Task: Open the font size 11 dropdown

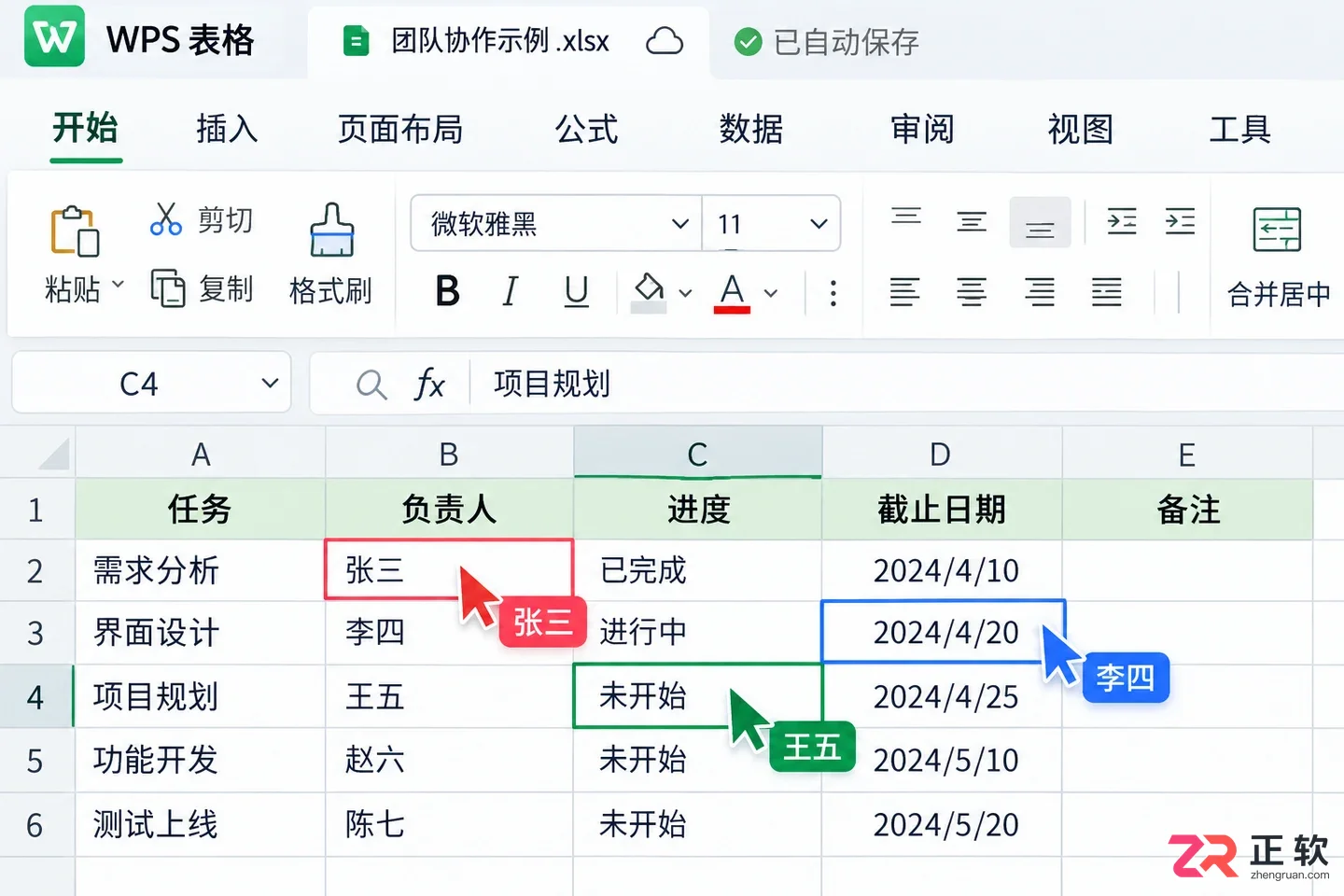Action: (x=819, y=224)
